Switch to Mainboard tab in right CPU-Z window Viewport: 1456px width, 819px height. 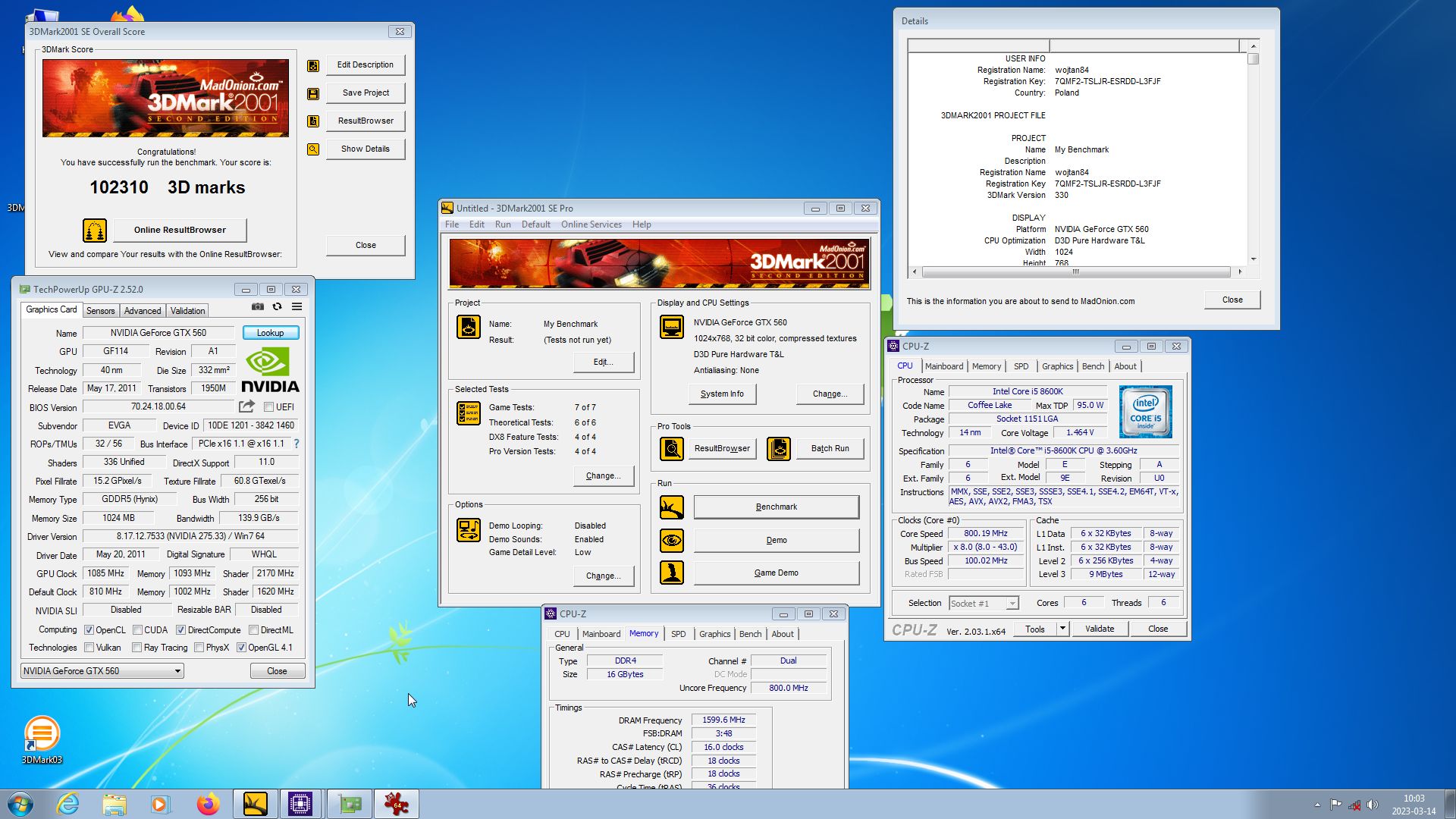tap(944, 366)
